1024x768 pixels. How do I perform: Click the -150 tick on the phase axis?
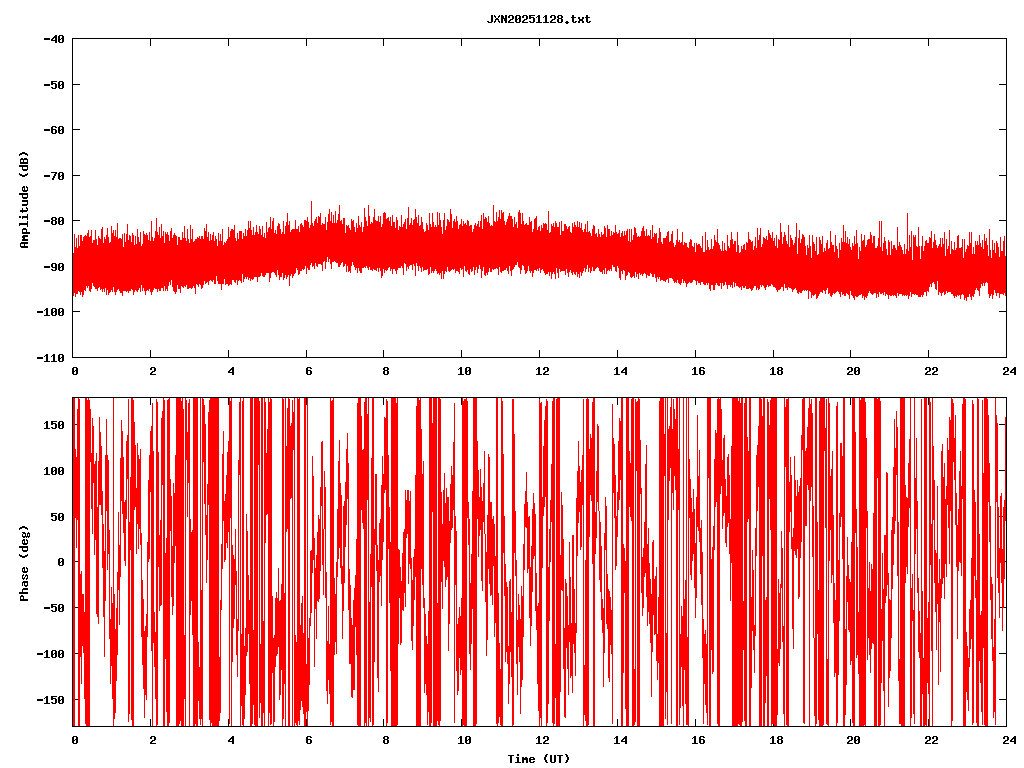pyautogui.click(x=51, y=699)
